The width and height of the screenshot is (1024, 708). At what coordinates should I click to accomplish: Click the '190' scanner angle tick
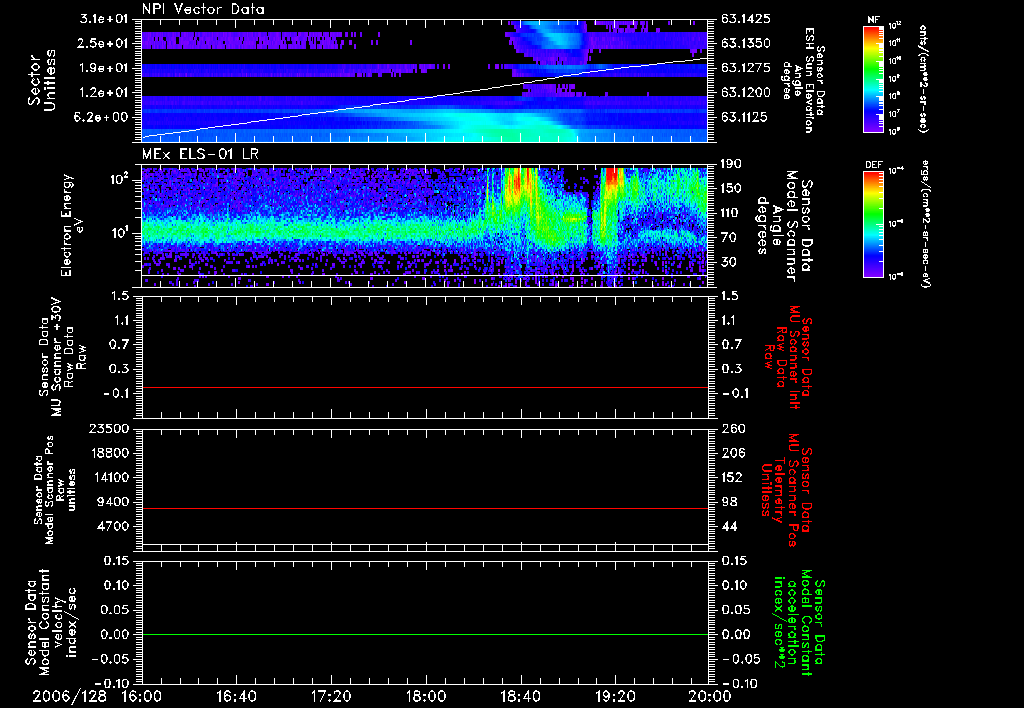coord(731,164)
